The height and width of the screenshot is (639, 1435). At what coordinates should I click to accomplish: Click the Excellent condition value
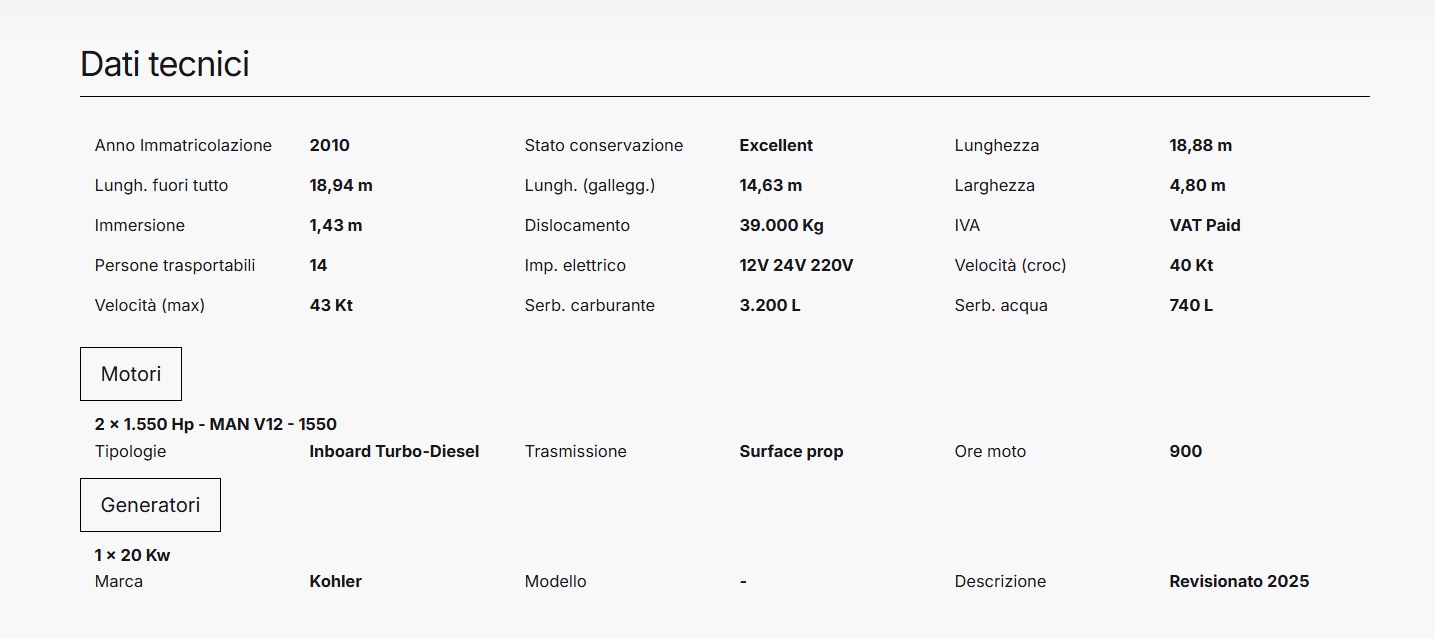776,145
